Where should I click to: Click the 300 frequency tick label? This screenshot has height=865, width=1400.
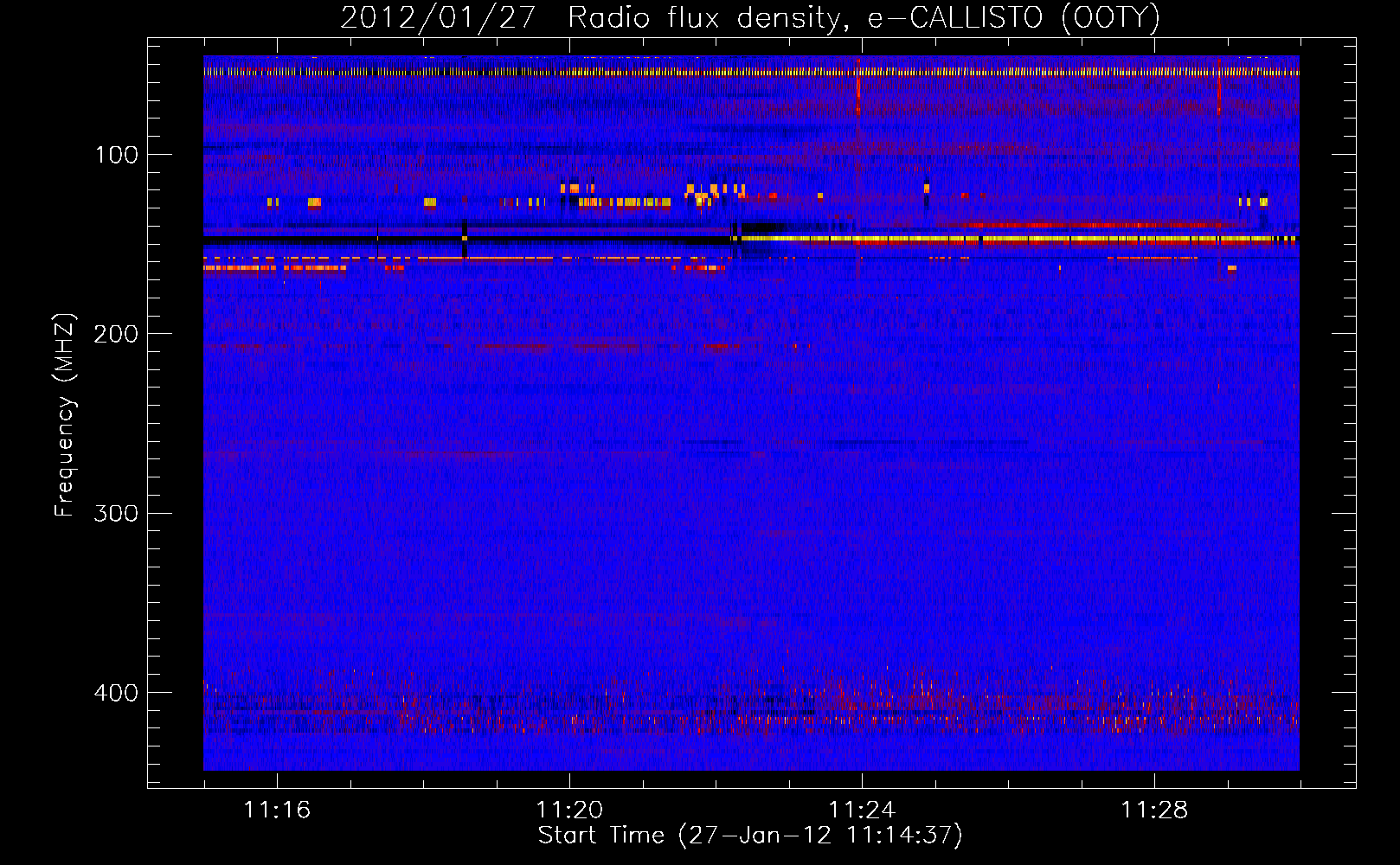pyautogui.click(x=116, y=513)
